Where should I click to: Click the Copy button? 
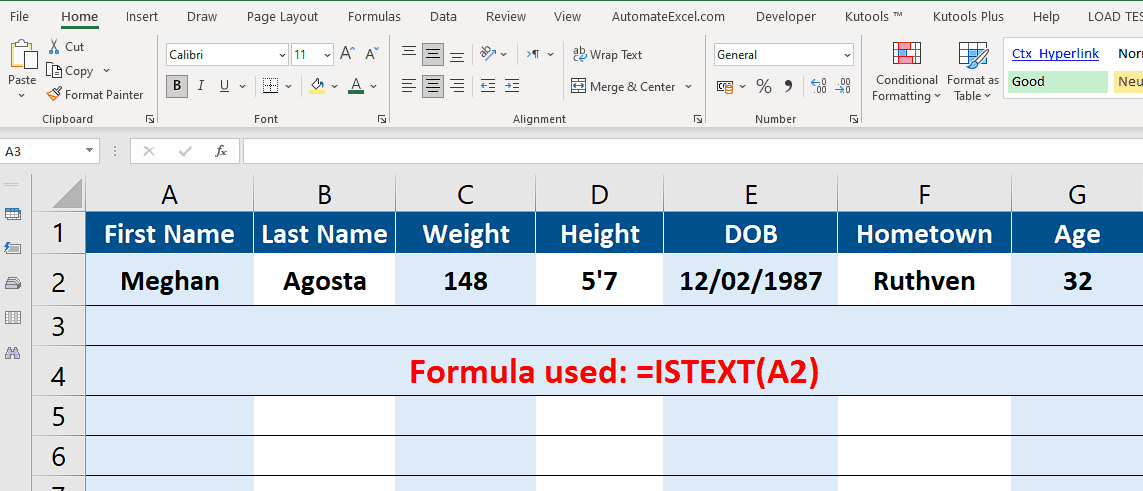coord(70,71)
